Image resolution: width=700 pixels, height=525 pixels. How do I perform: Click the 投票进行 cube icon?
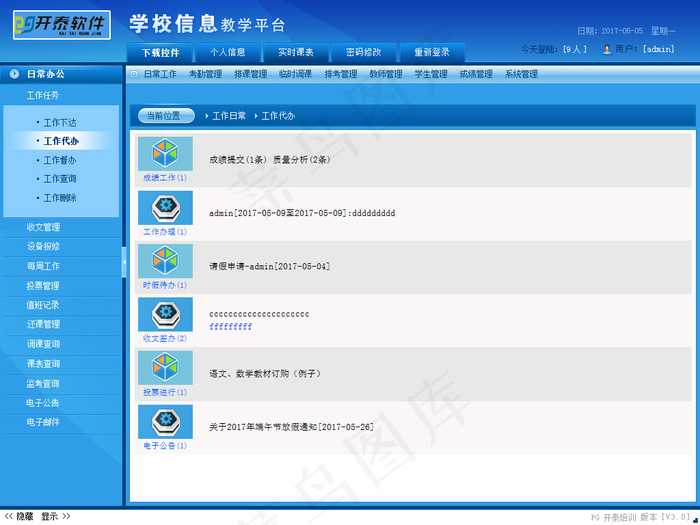[165, 368]
